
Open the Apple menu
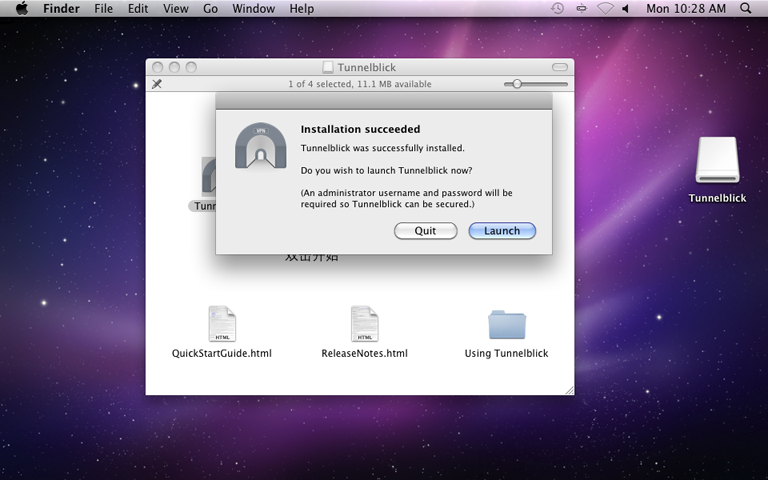[x=22, y=8]
